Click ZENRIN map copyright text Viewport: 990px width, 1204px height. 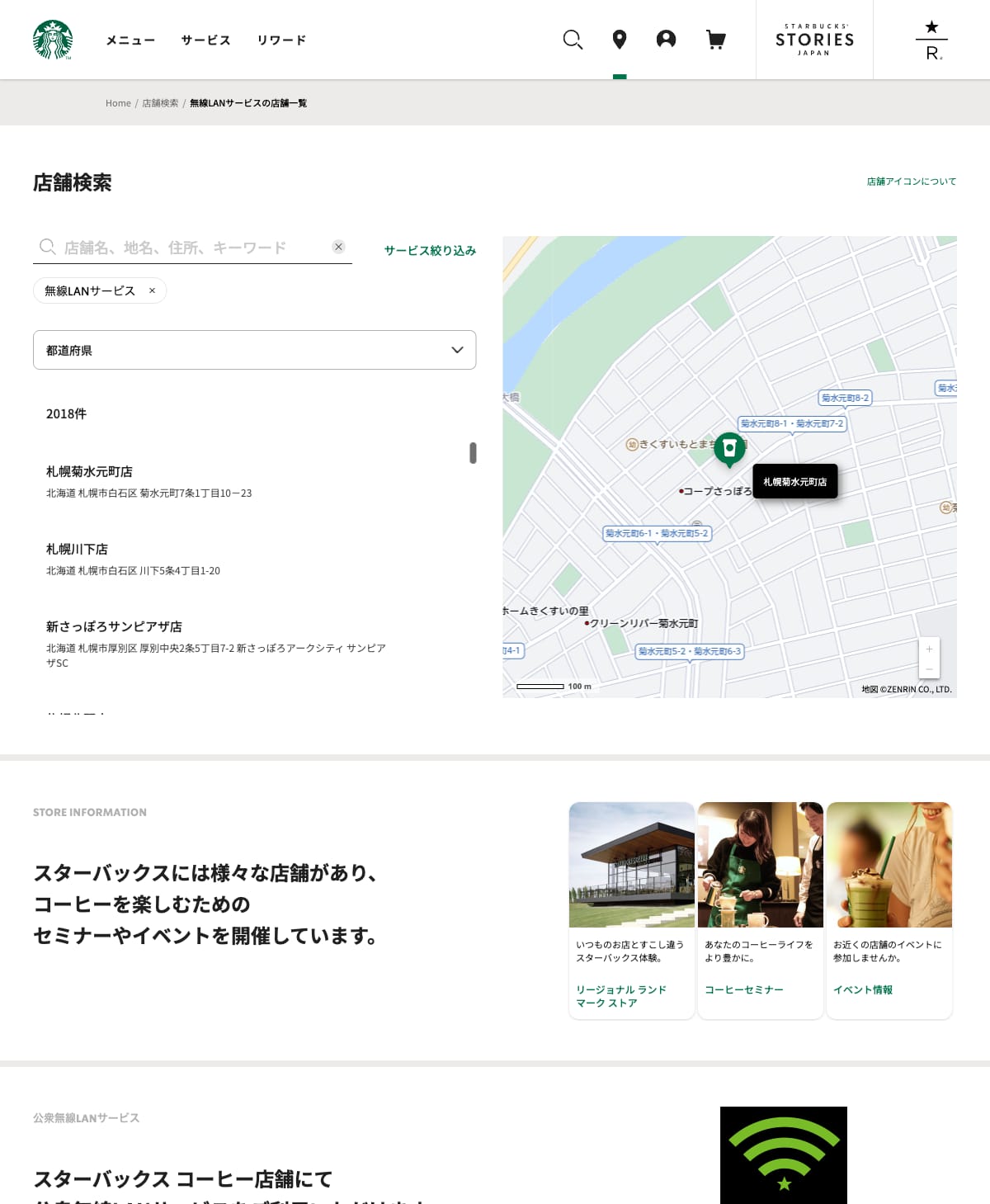(907, 689)
